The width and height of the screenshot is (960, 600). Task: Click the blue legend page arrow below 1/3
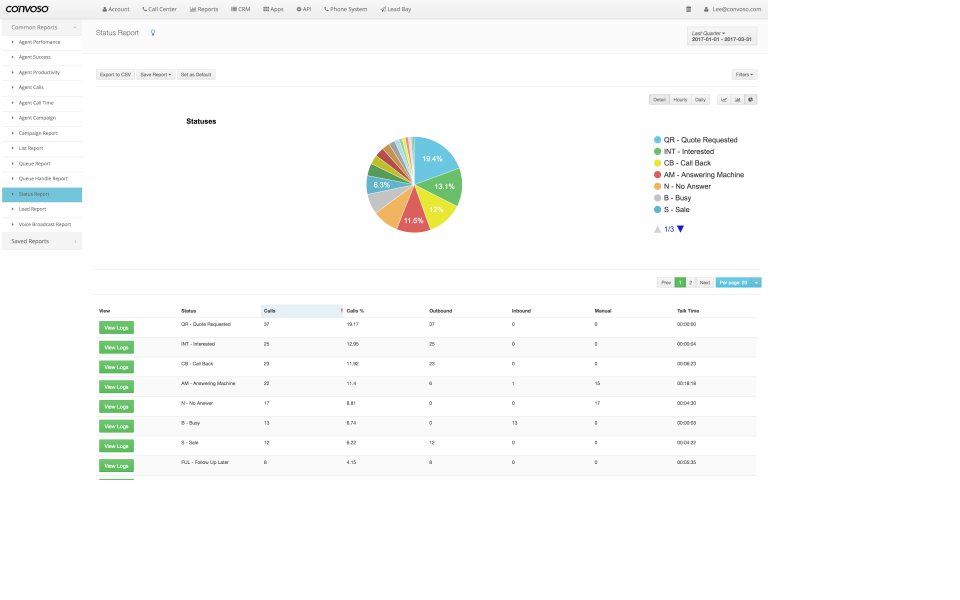click(x=680, y=228)
